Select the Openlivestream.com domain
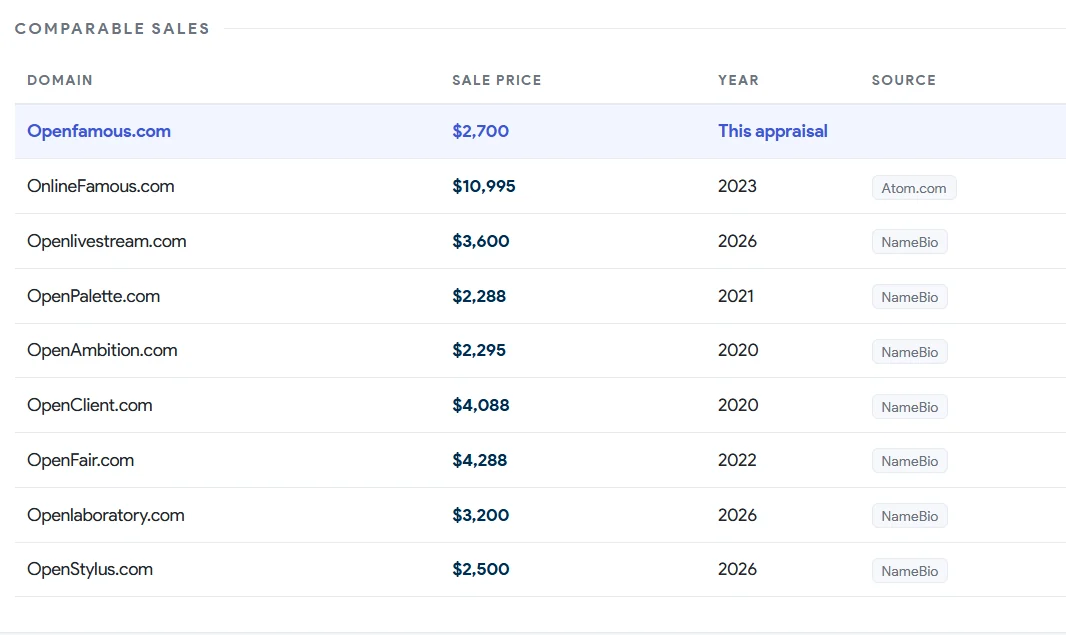This screenshot has width=1066, height=635. click(107, 241)
